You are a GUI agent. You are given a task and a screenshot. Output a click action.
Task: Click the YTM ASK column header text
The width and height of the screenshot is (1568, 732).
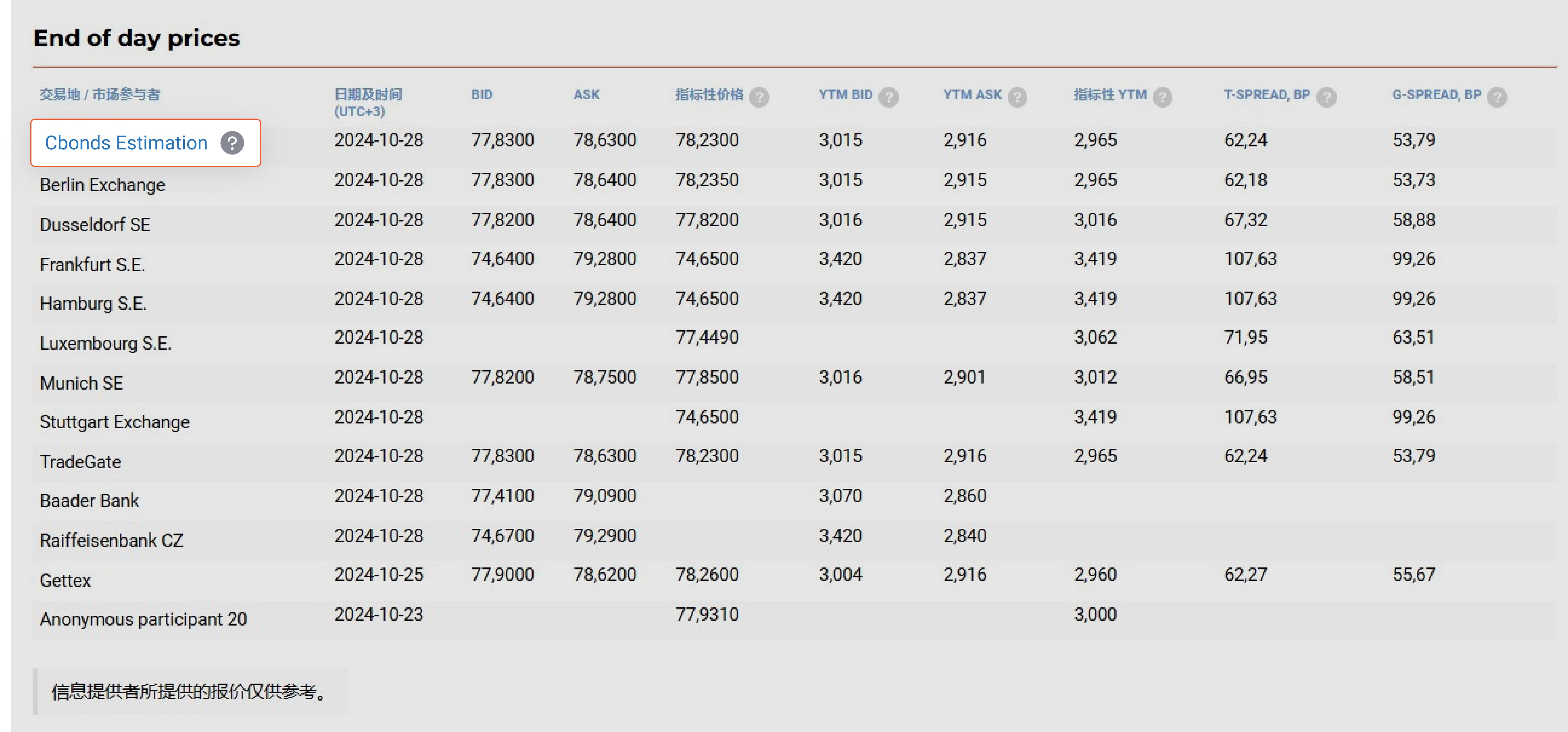[972, 94]
